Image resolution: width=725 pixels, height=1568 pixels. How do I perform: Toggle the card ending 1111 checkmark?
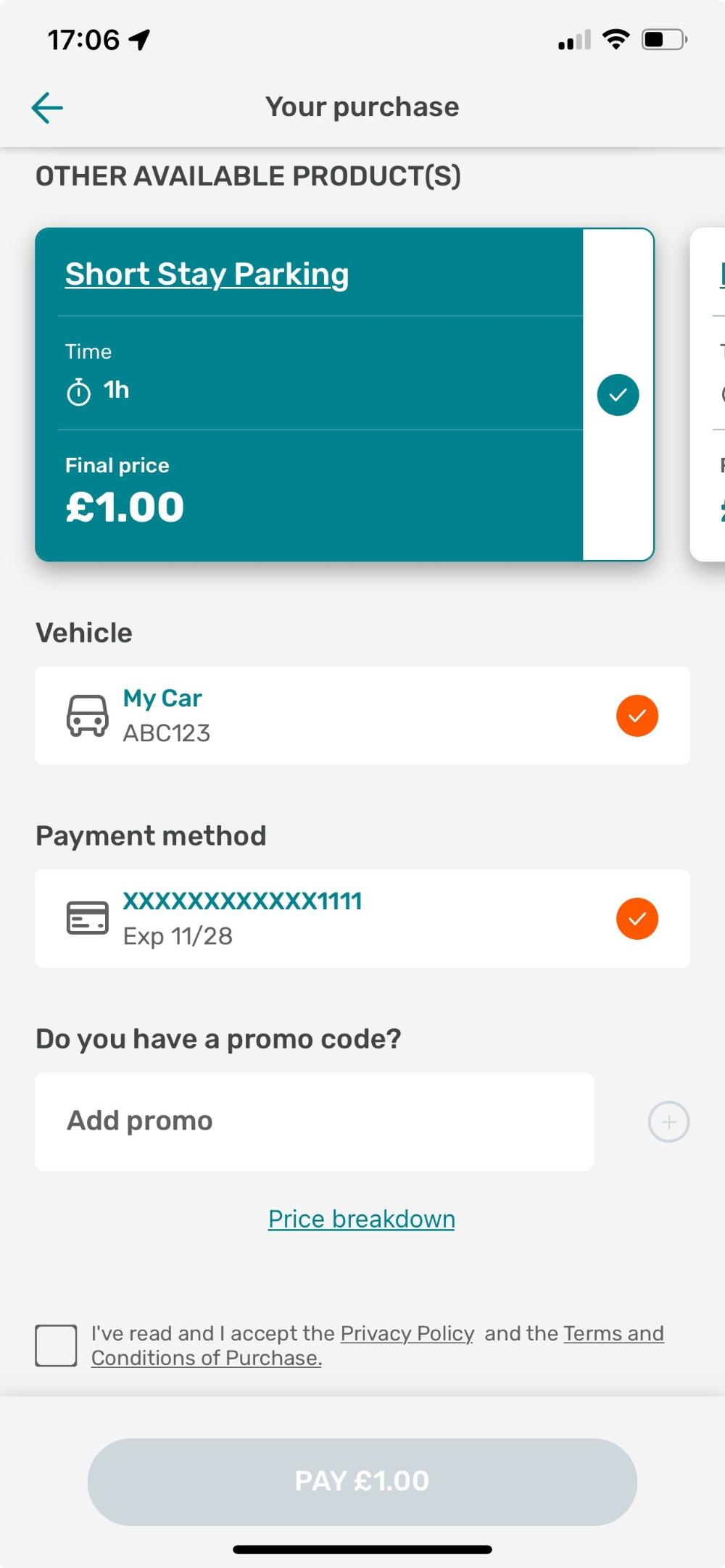point(637,919)
